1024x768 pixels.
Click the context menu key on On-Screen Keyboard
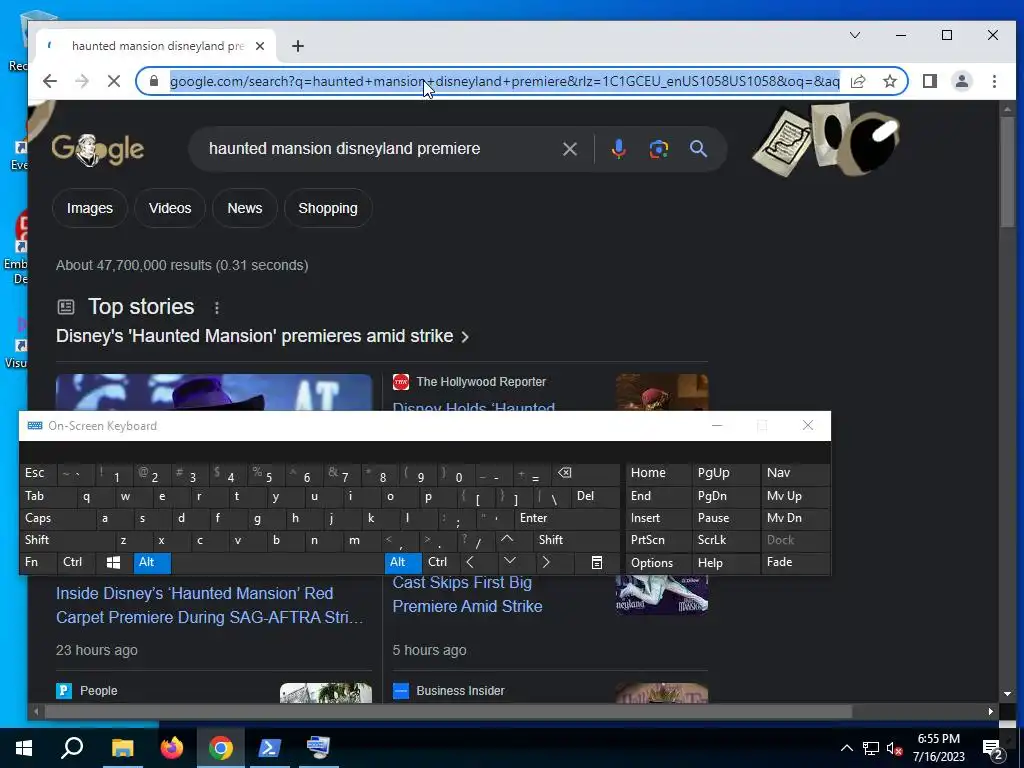[596, 562]
